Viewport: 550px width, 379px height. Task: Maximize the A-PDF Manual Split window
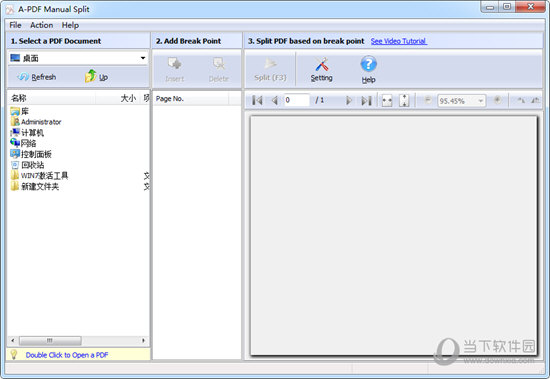pos(507,7)
